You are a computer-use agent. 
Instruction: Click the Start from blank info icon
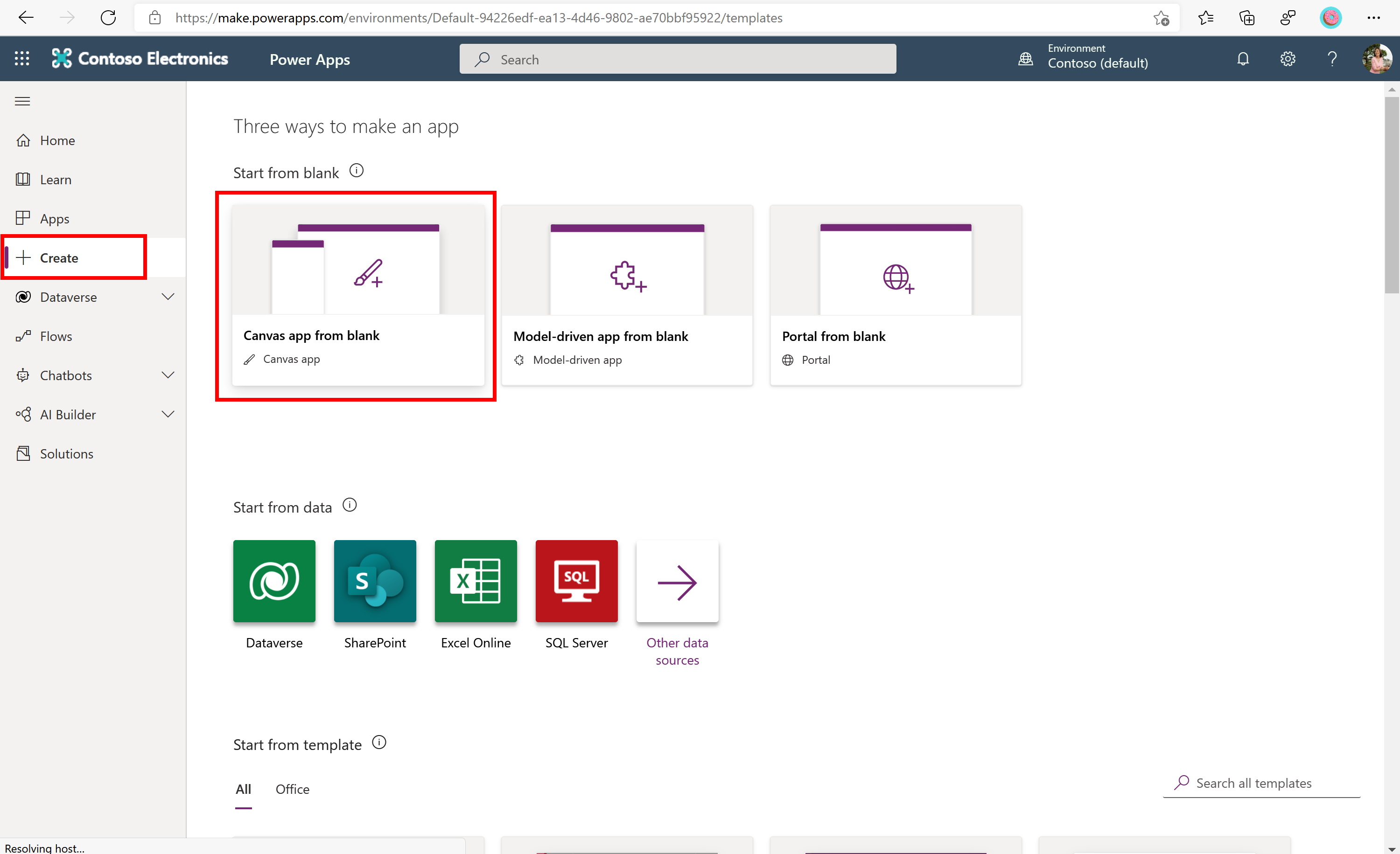356,170
